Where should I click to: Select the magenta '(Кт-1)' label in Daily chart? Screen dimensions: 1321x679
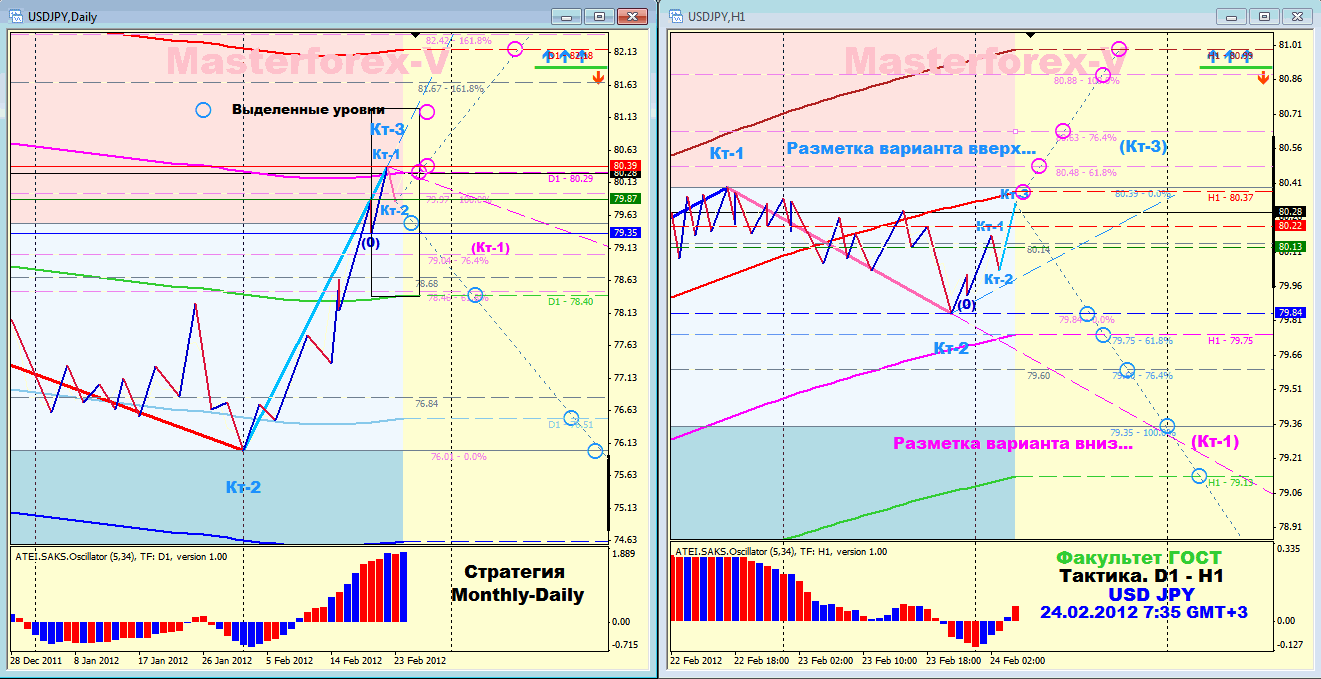click(x=490, y=248)
